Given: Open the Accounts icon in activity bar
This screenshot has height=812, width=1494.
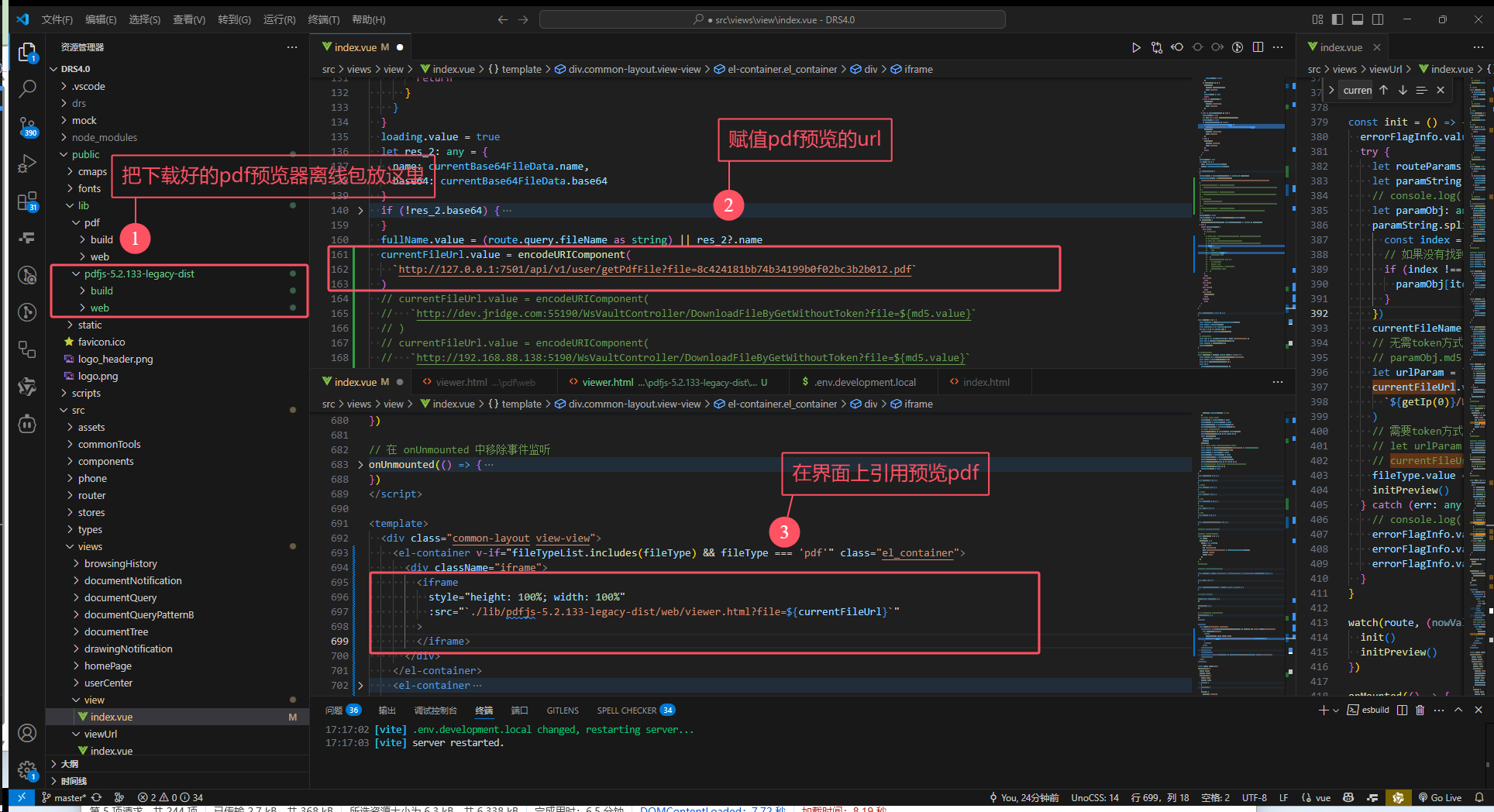Looking at the screenshot, I should coord(27,733).
